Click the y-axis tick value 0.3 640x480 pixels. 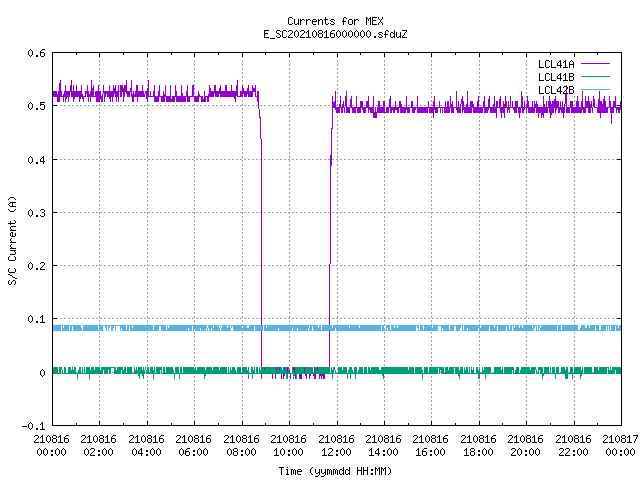[x=36, y=213]
